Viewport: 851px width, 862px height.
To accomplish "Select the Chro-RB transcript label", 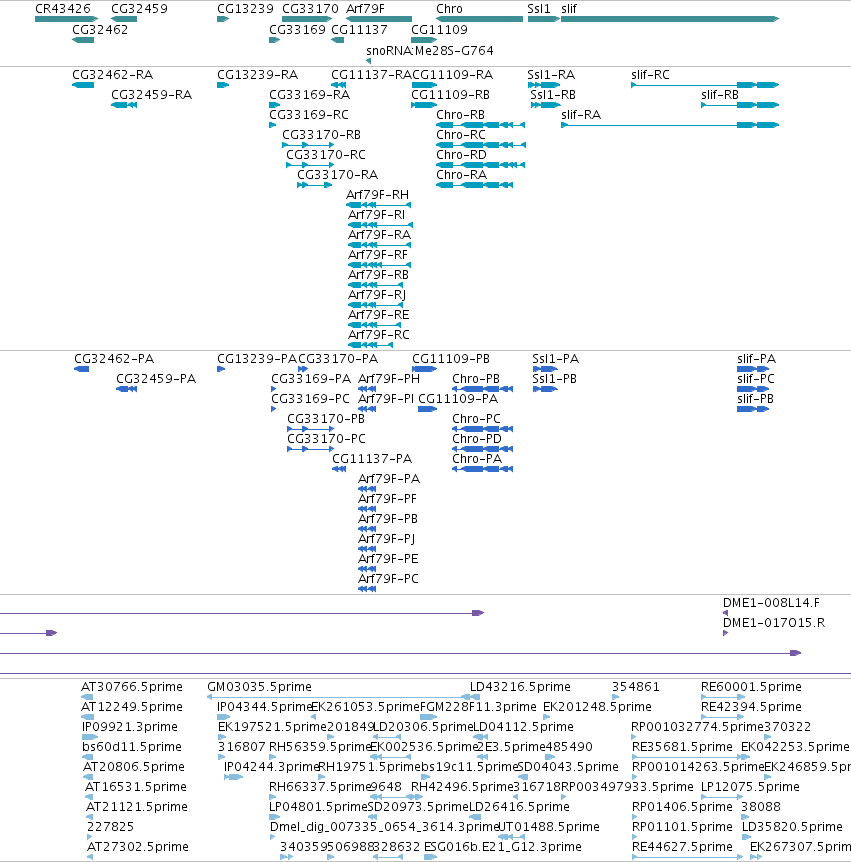I will [461, 115].
